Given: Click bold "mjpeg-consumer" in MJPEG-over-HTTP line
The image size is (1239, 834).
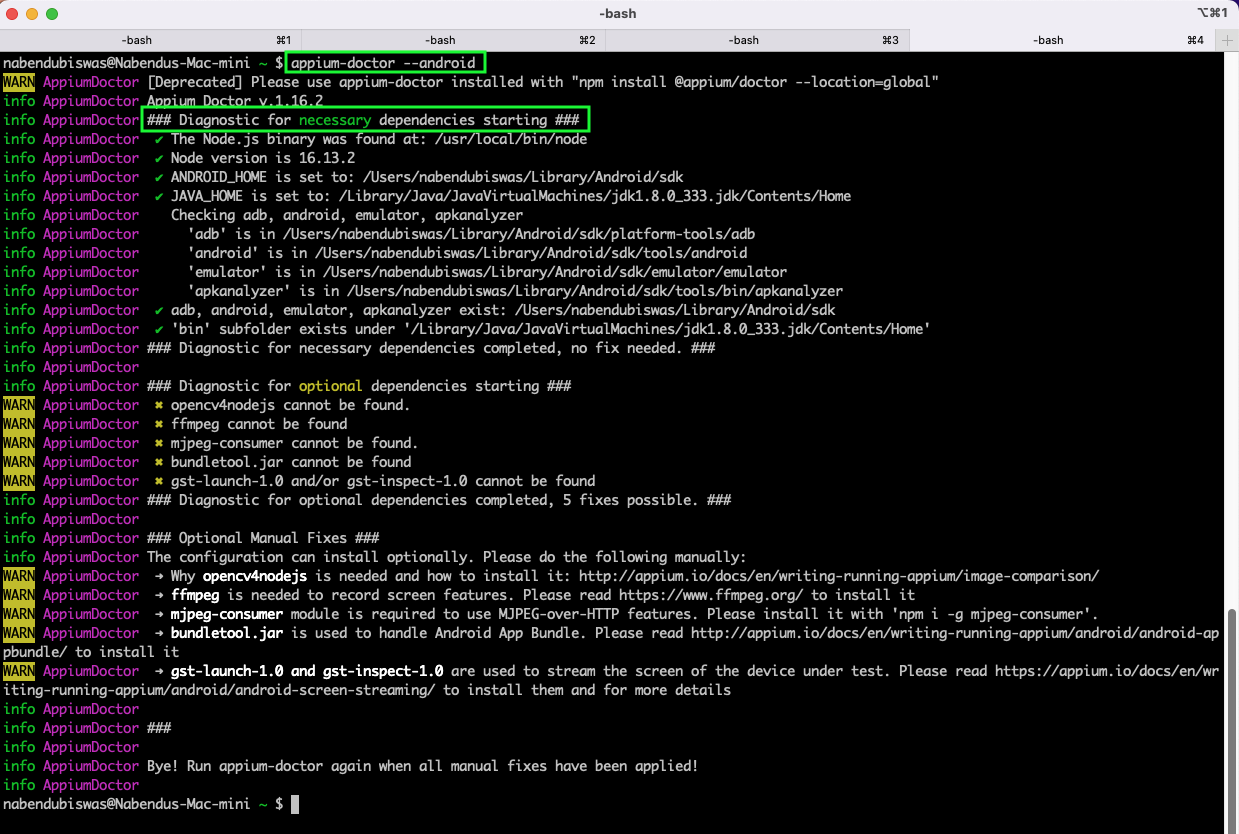Looking at the screenshot, I should (227, 614).
